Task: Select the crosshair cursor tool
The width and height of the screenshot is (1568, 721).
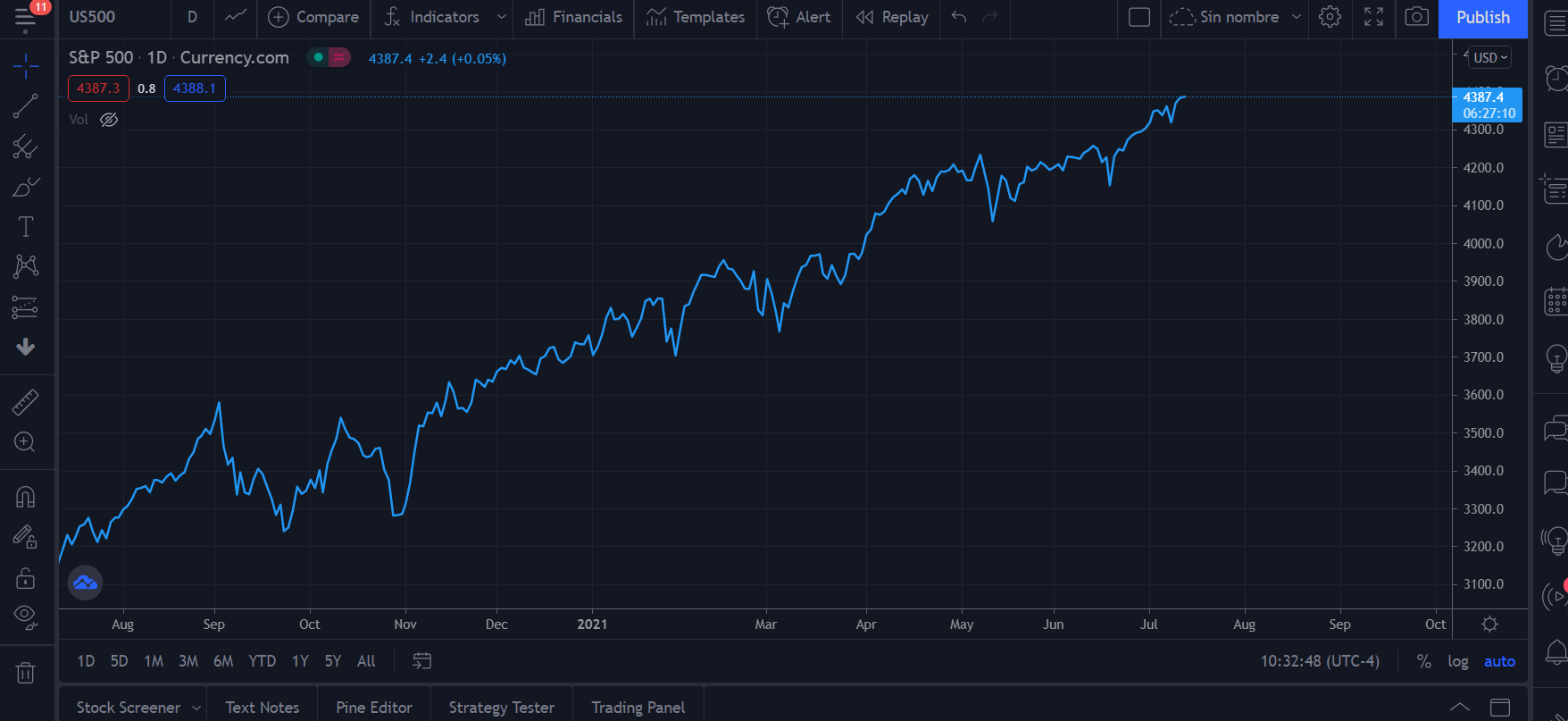Action: (x=26, y=65)
